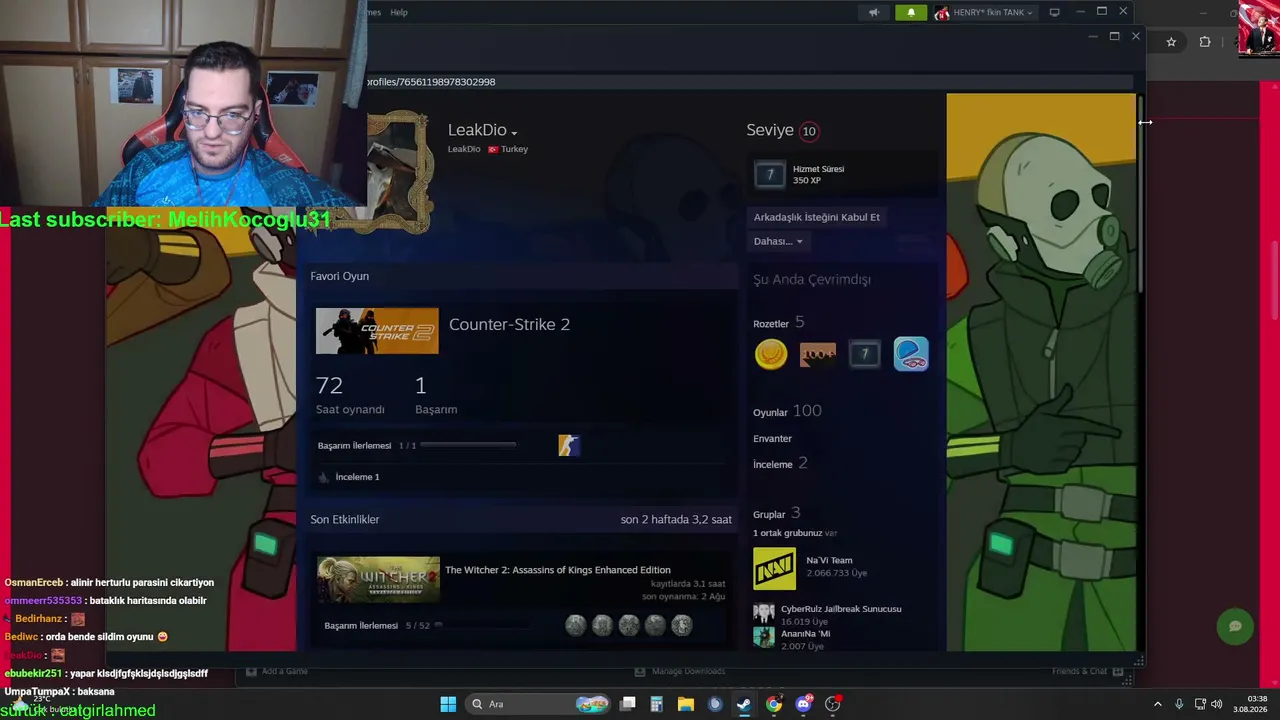Launch Calculator from the taskbar
The width and height of the screenshot is (1280, 720).
point(657,704)
